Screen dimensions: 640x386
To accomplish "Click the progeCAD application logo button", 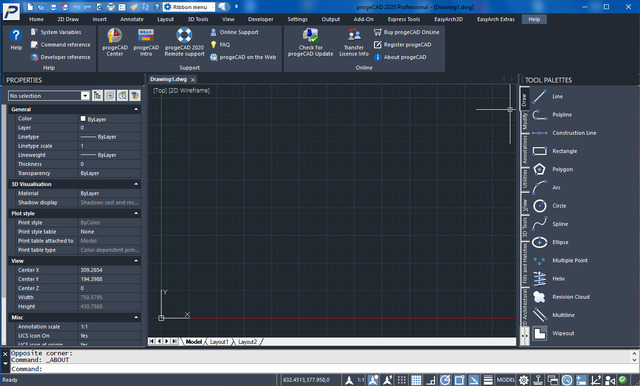I will click(x=11, y=11).
